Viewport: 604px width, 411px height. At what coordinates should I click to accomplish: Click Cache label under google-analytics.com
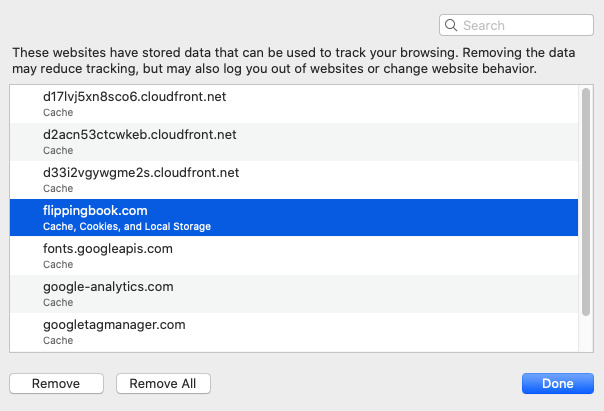coord(58,302)
